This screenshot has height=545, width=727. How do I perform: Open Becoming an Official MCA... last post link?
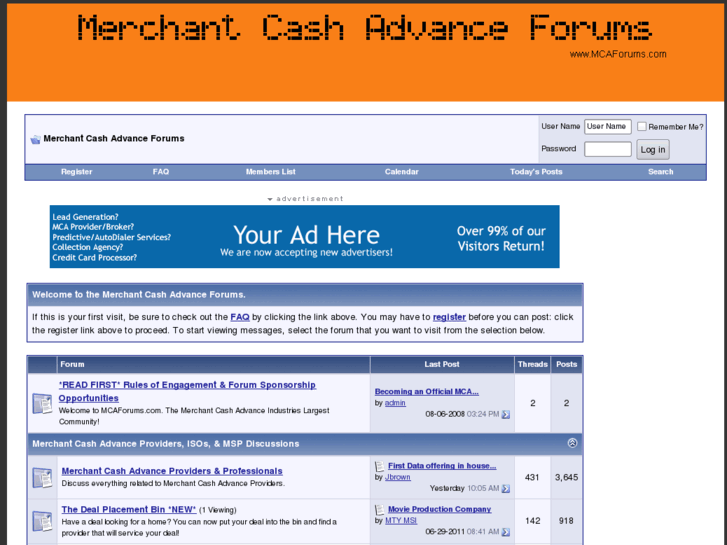[427, 391]
